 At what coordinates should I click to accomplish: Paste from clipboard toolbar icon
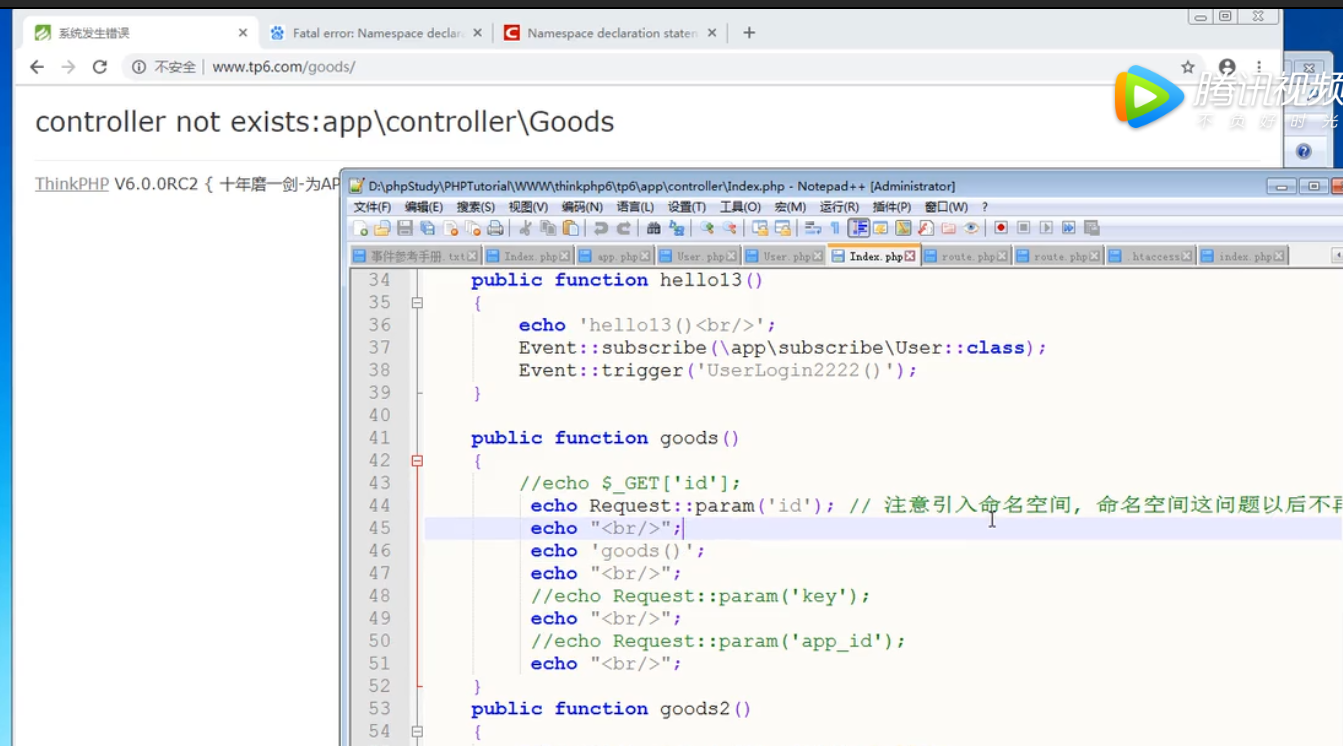coord(570,228)
